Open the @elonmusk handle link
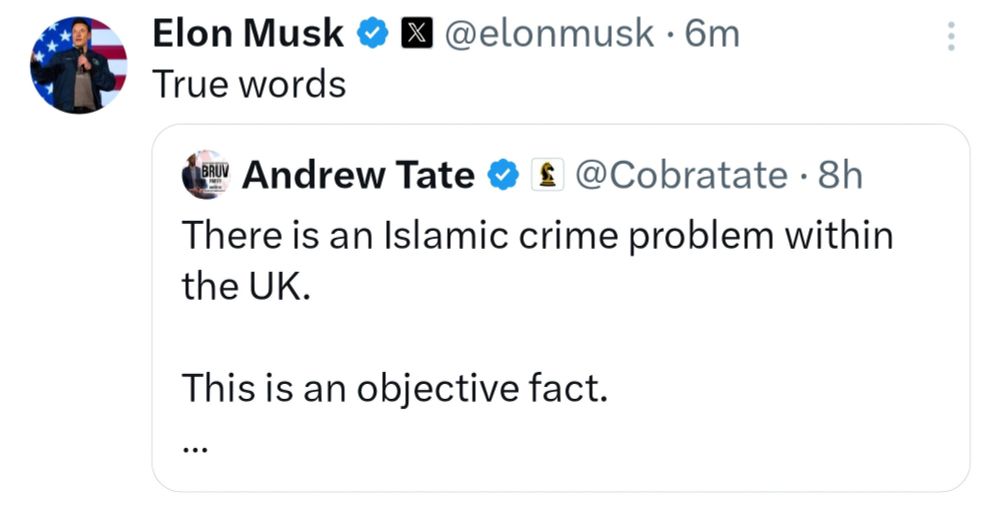 coord(549,34)
